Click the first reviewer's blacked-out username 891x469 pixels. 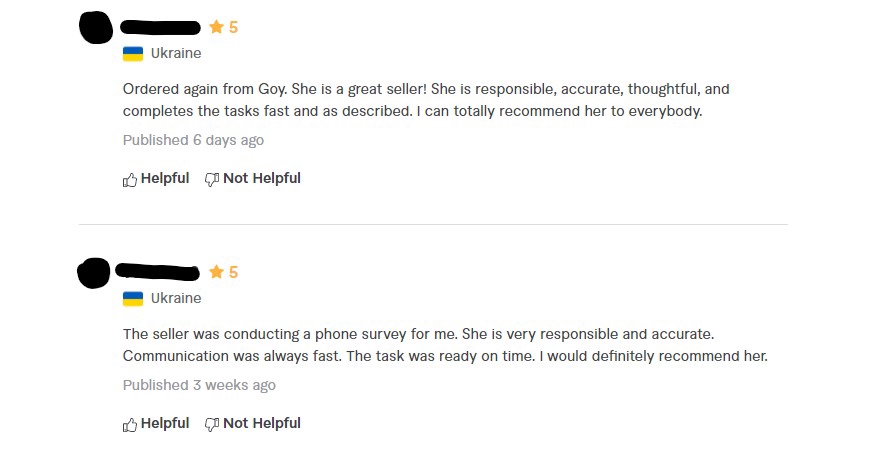coord(160,27)
